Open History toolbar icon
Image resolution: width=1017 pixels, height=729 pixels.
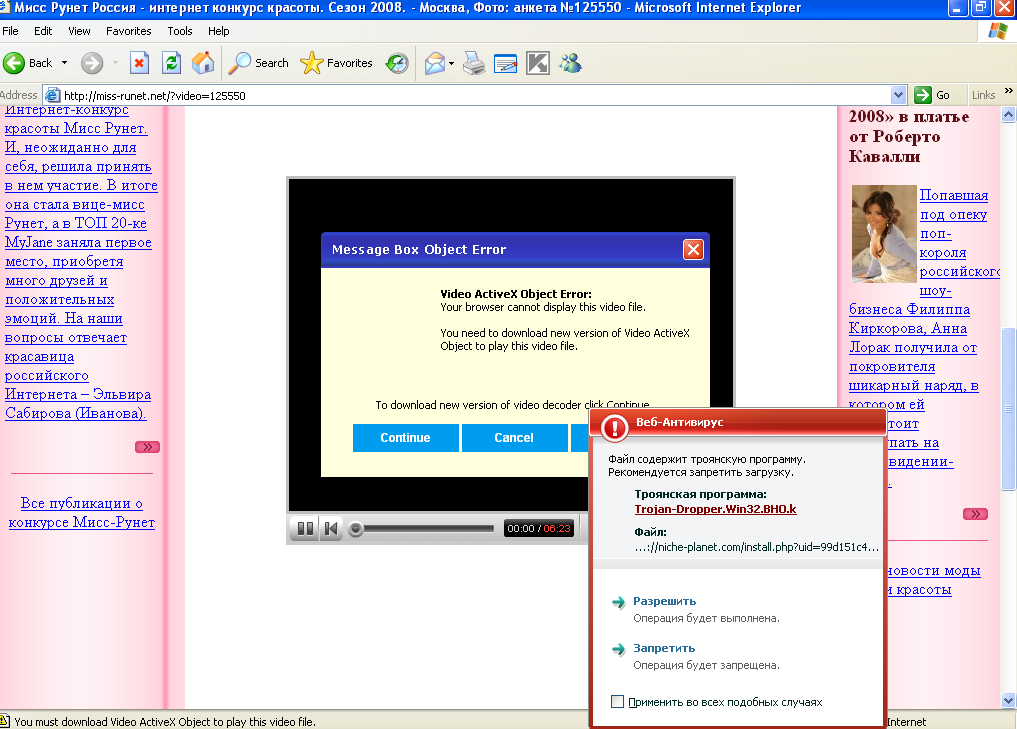(397, 63)
